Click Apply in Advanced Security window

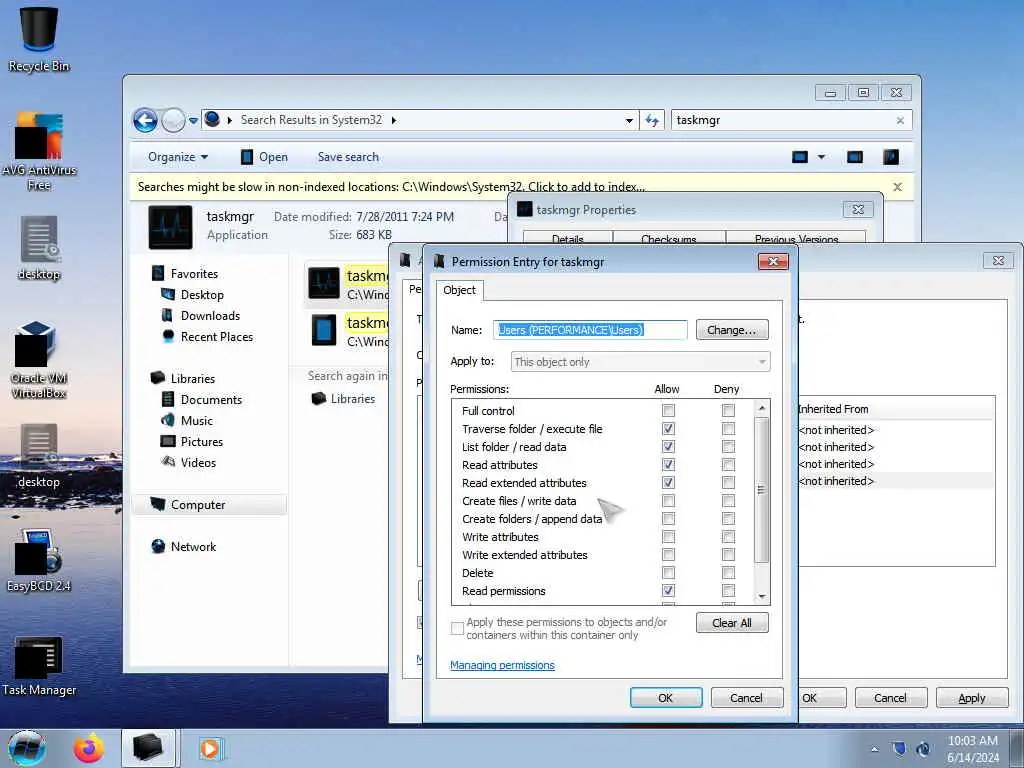coord(971,698)
